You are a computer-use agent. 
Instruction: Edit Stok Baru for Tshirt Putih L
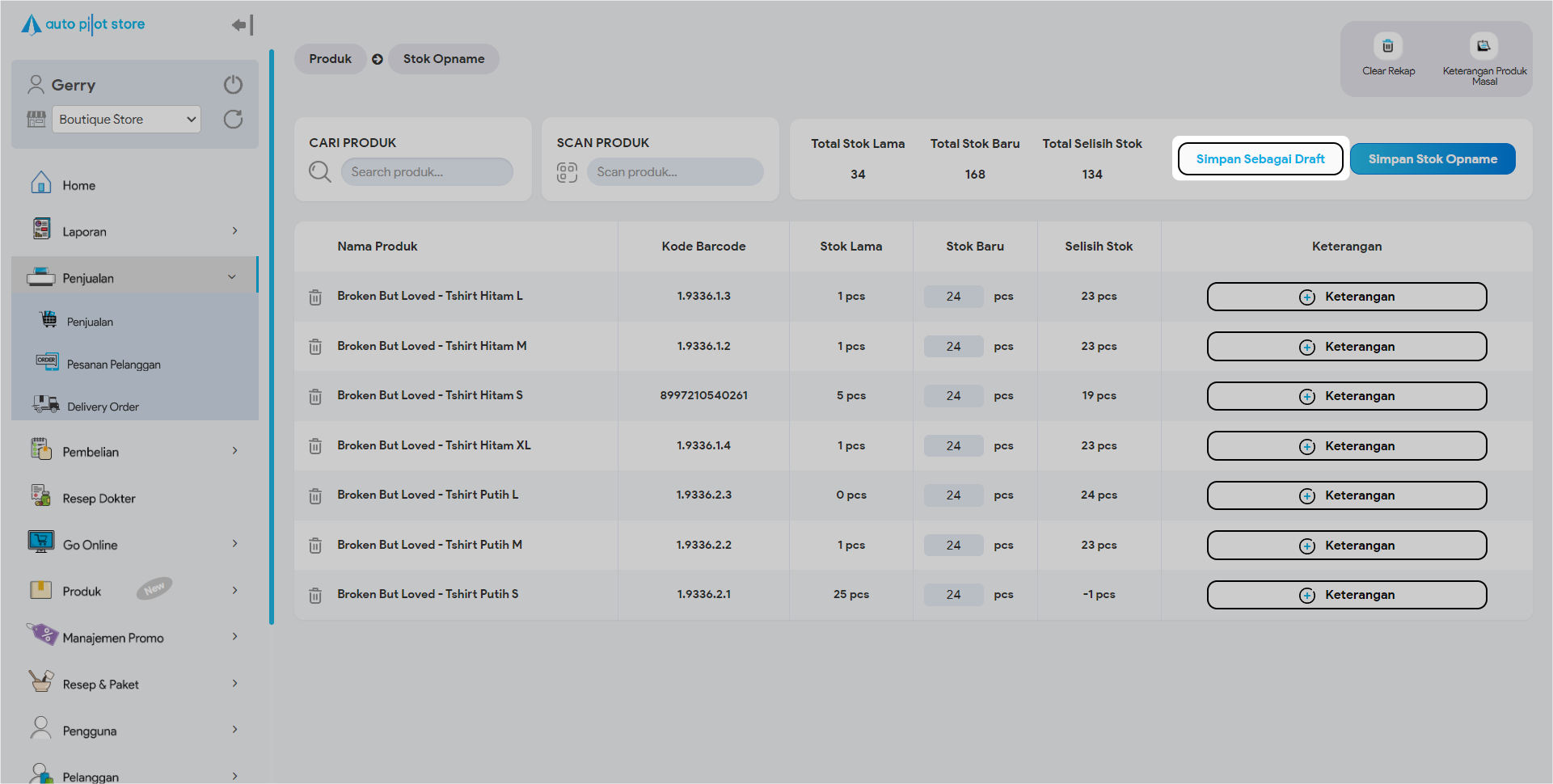tap(953, 495)
